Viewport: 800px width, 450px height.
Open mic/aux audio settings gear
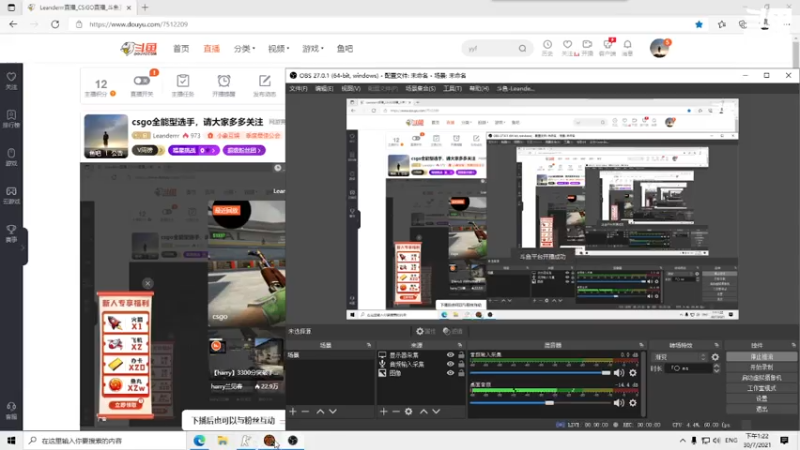point(633,373)
